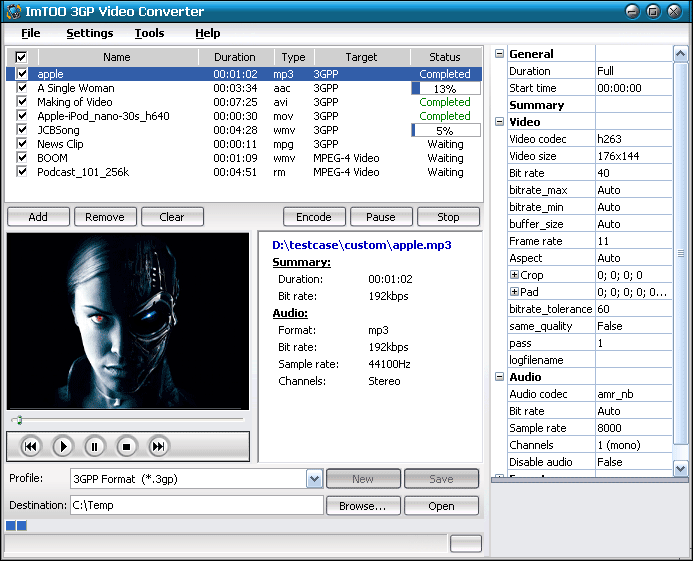This screenshot has width=693, height=561.
Task: Open the Tools menu
Action: (149, 33)
